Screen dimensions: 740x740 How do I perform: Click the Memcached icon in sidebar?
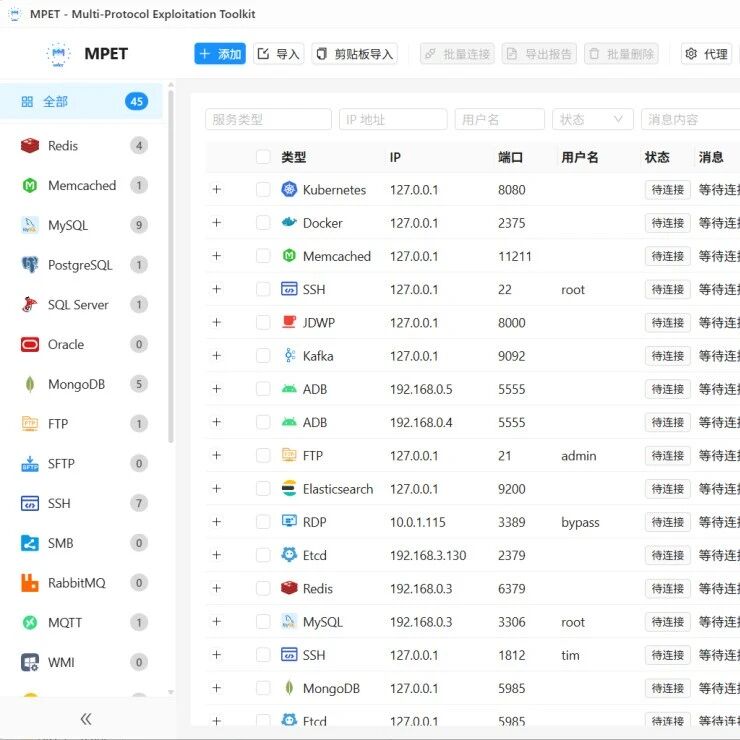[x=30, y=185]
